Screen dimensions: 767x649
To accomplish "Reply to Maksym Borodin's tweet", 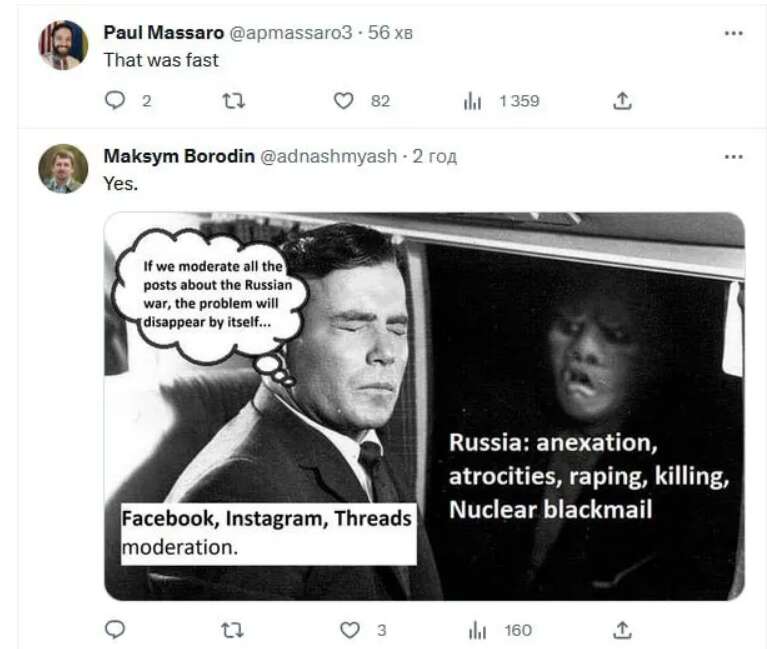I will tap(116, 629).
